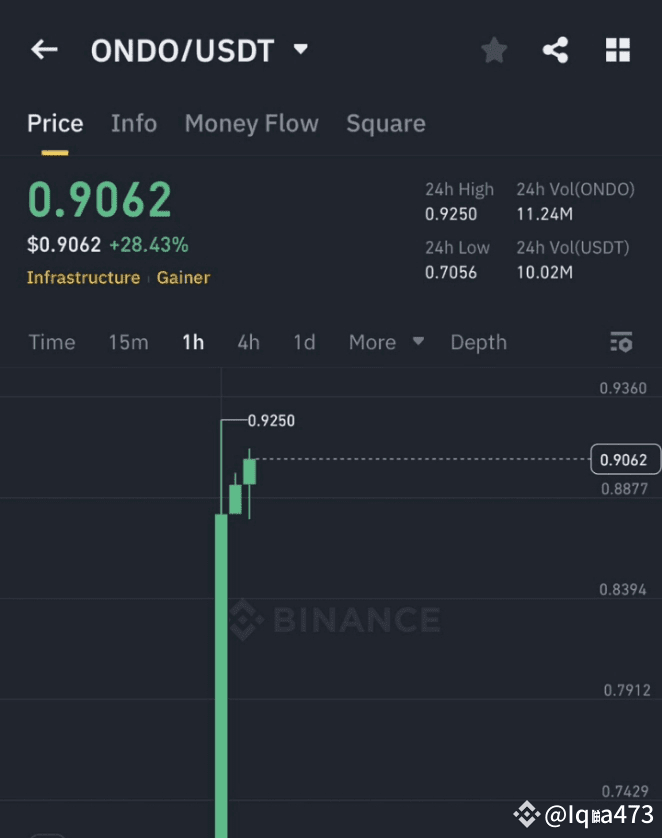Open chart settings icon beside Depth
Image resolution: width=662 pixels, height=838 pixels.
tap(621, 342)
